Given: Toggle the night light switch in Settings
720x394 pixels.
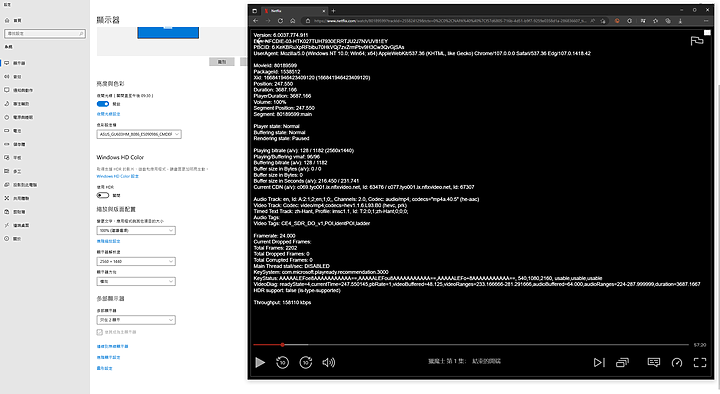Looking at the screenshot, I should click(x=103, y=104).
